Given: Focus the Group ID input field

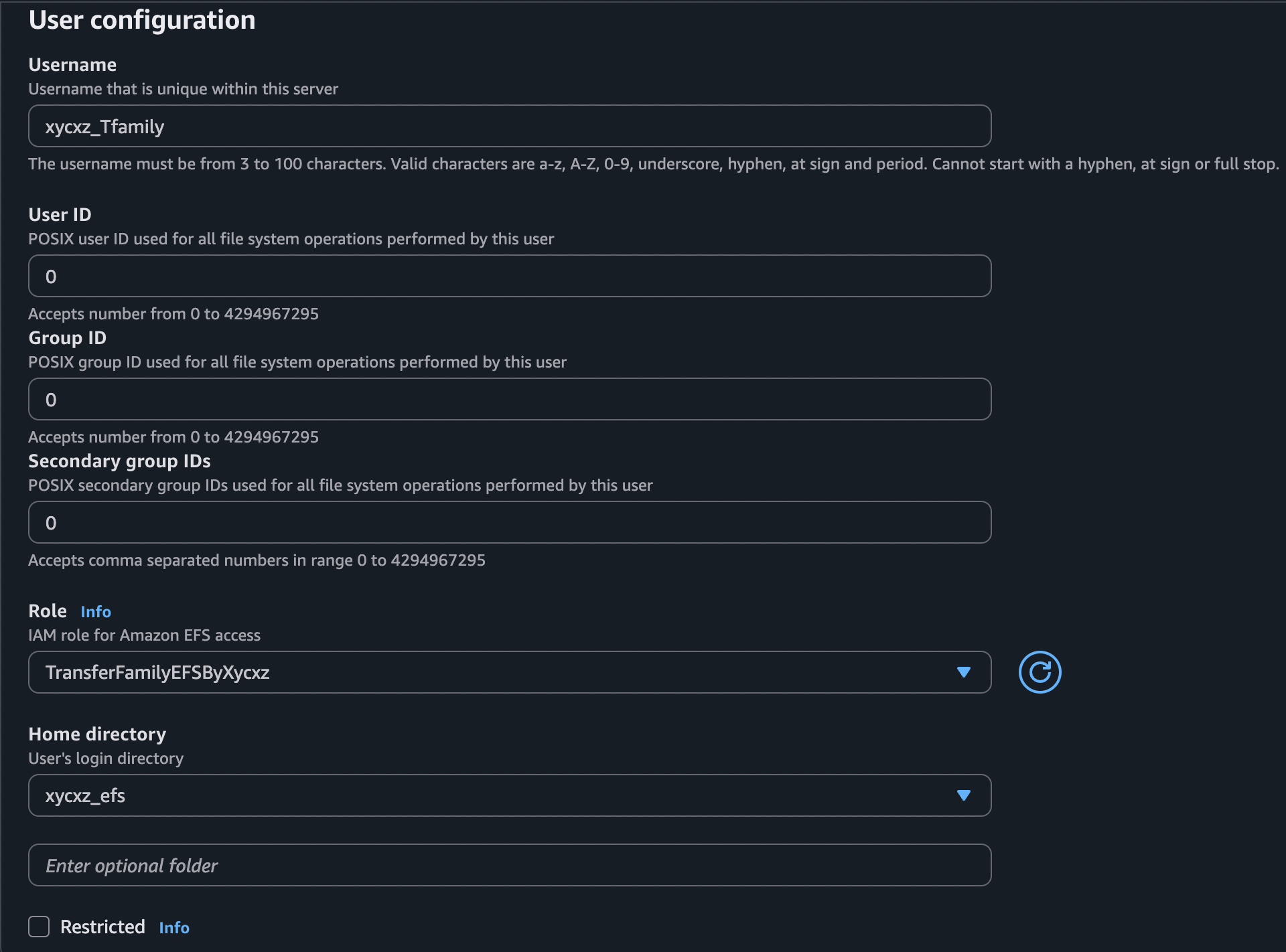Looking at the screenshot, I should [509, 400].
